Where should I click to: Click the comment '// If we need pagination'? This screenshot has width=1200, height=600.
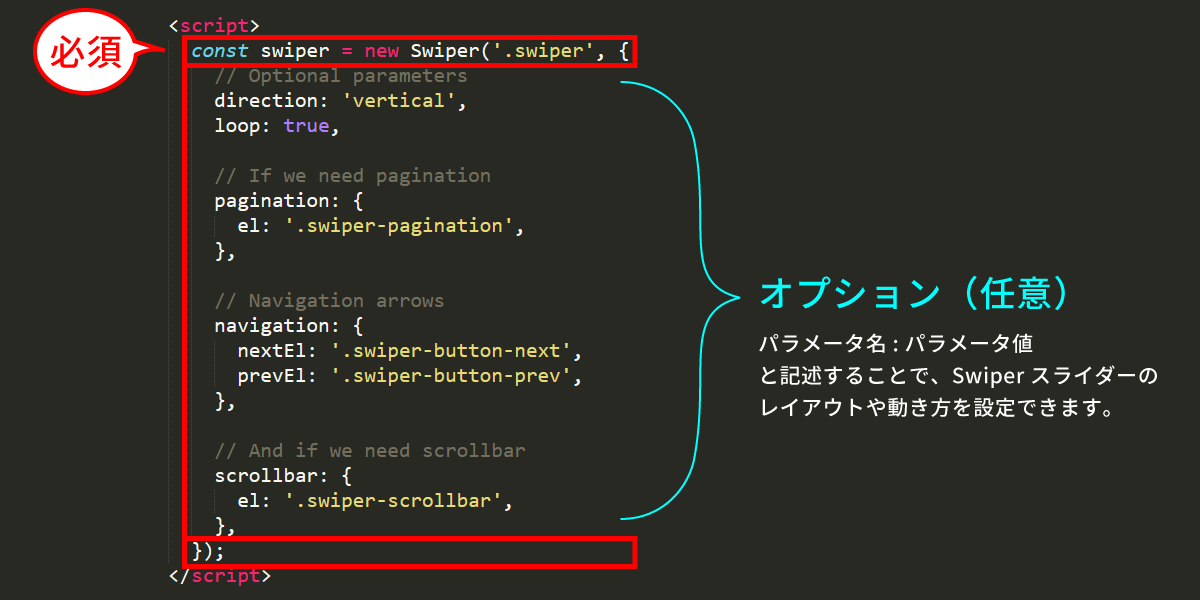pos(353,175)
